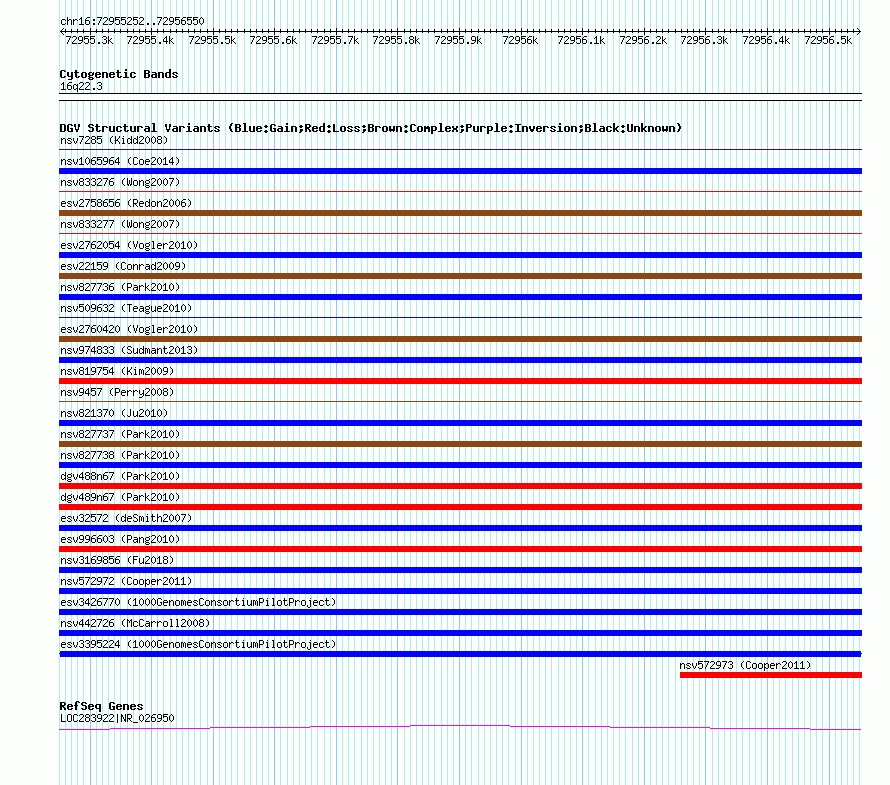Select esv3426770 1000GenomesConsortiumPilotProject label
890x785 pixels.
coord(198,602)
